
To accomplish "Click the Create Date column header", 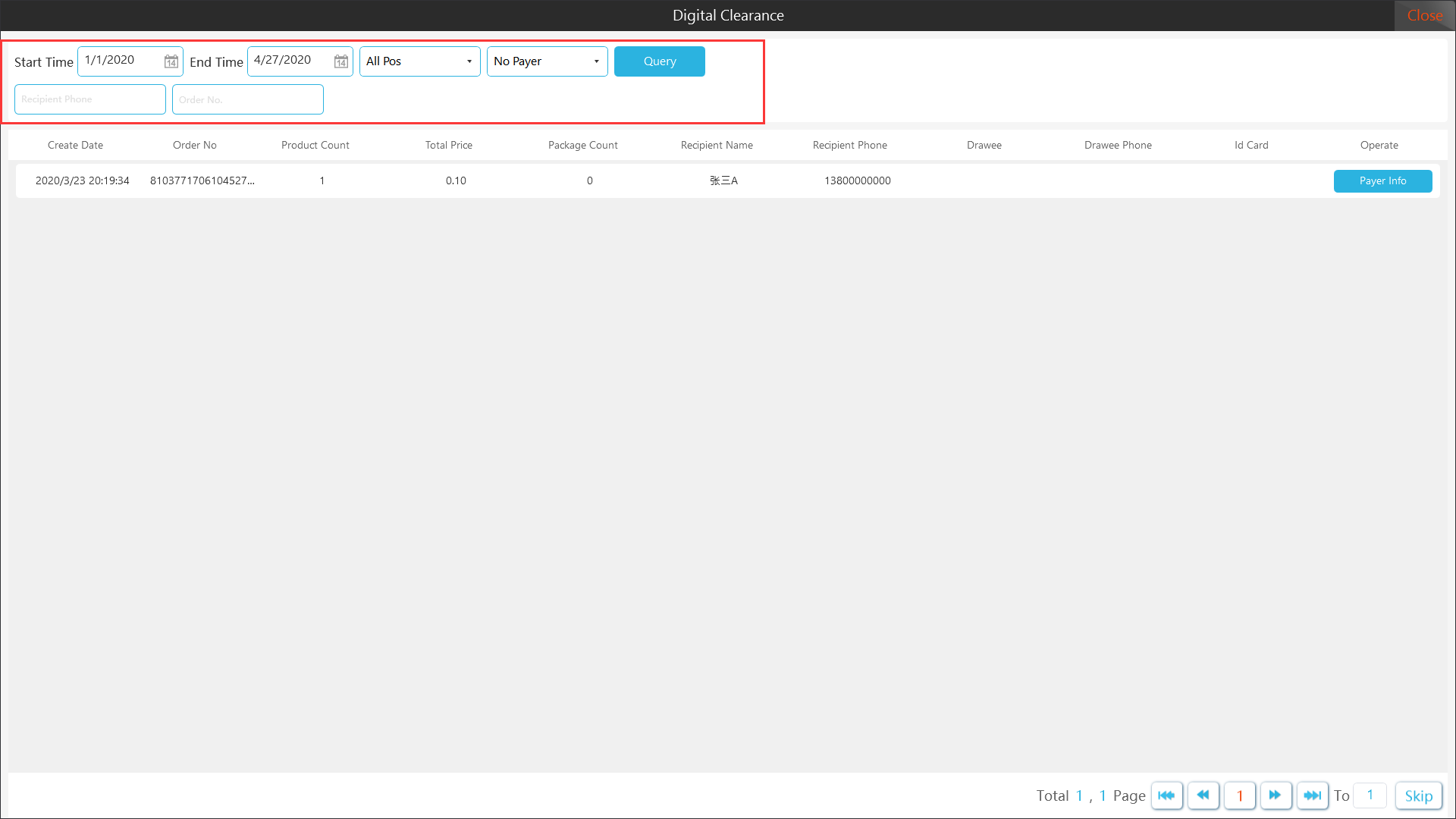I will click(75, 145).
